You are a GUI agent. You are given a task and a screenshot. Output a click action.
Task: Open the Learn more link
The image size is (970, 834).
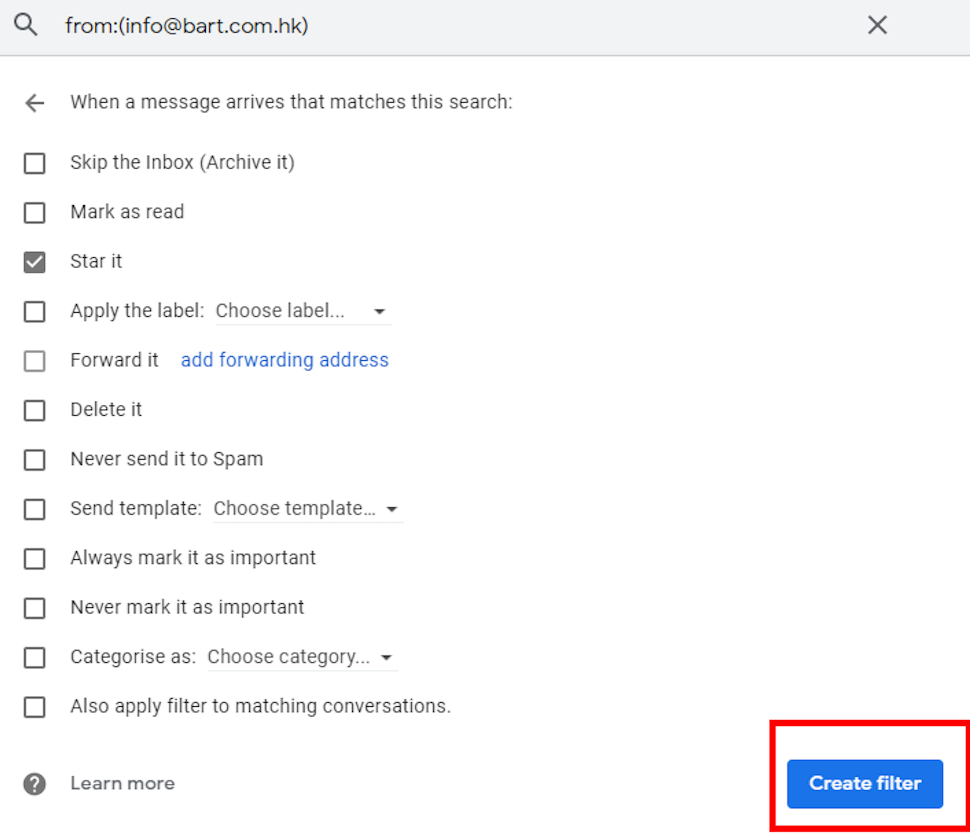122,783
